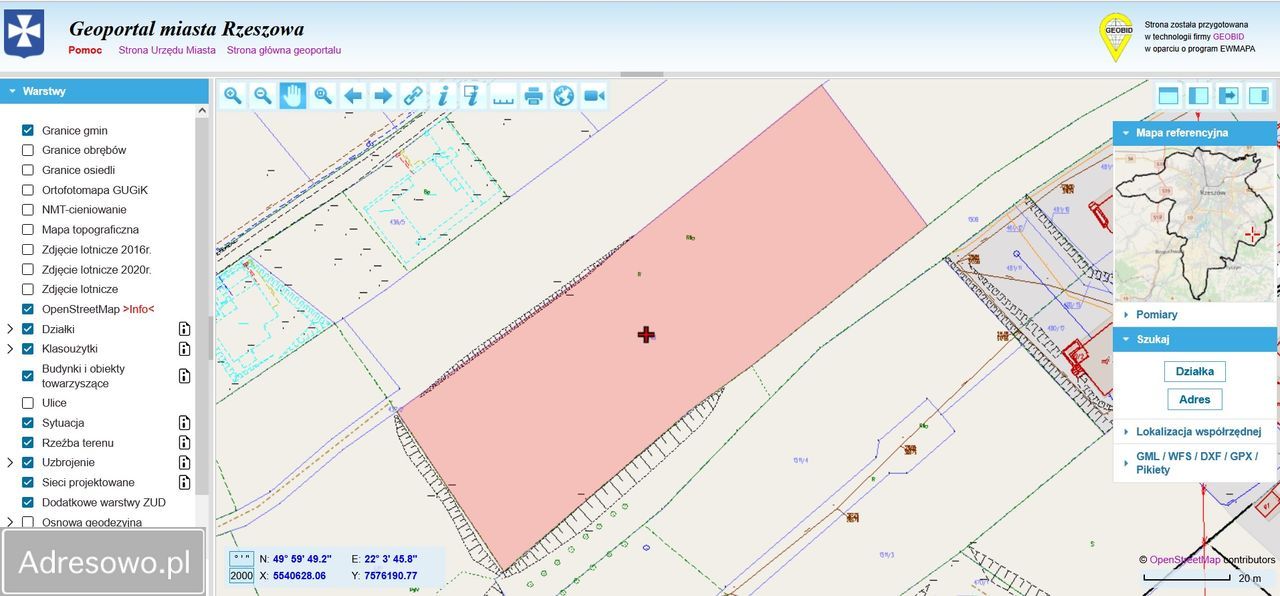The image size is (1280, 596).
Task: Click the chain link share icon
Action: (413, 96)
